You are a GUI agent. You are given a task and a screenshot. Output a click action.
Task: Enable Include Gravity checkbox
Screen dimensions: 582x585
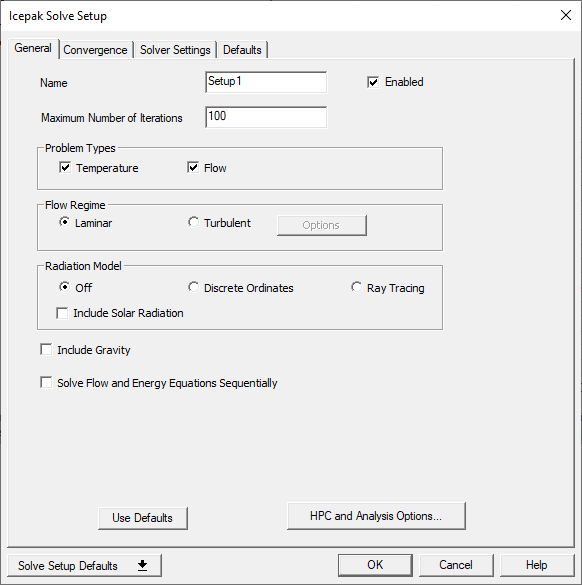[46, 350]
